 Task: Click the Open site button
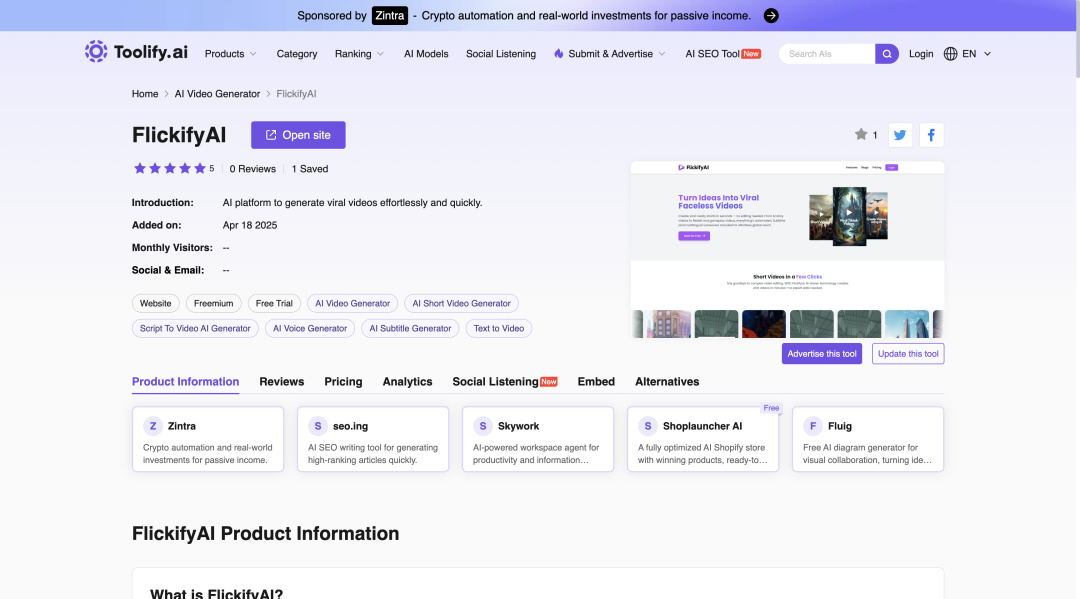coord(298,135)
